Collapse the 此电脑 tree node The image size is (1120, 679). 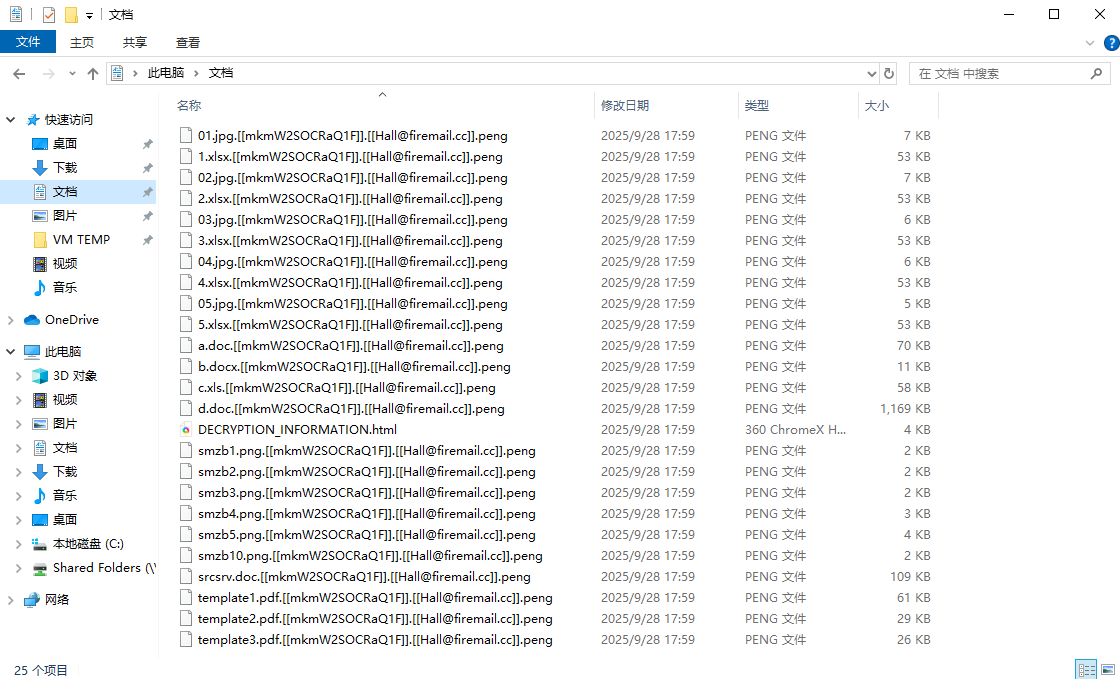pos(11,352)
